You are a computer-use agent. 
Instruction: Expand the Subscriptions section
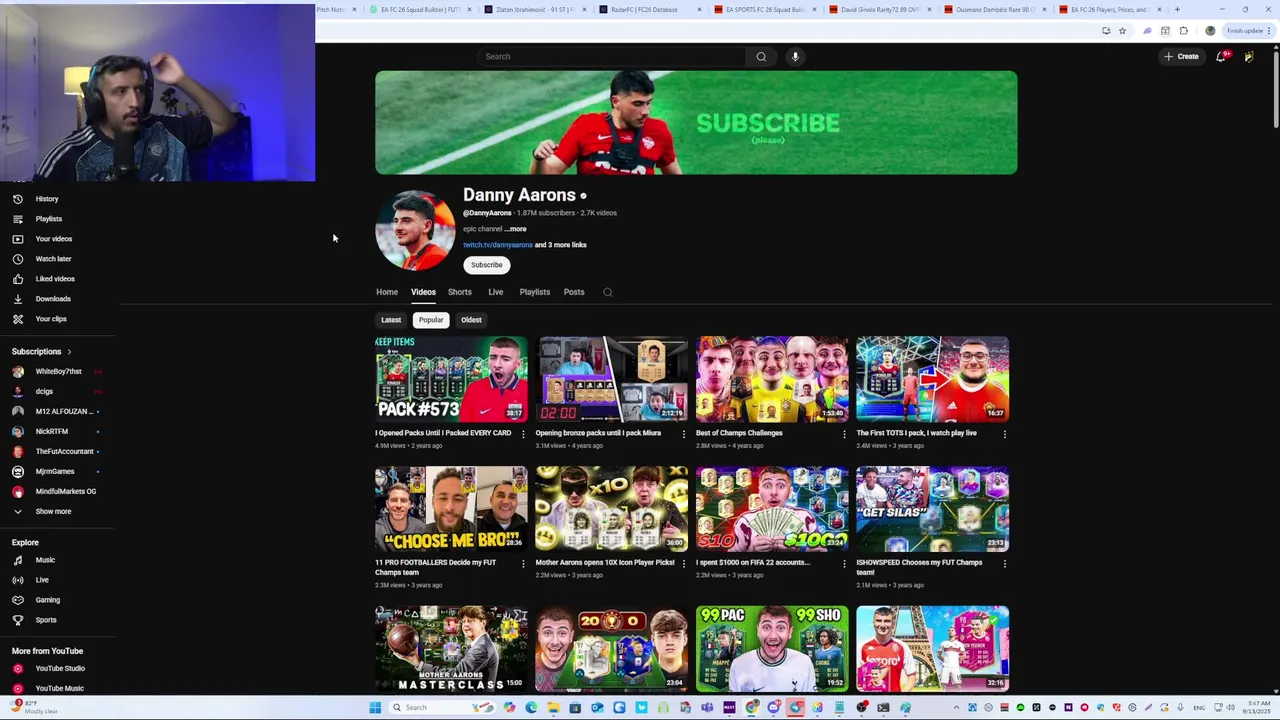41,352
